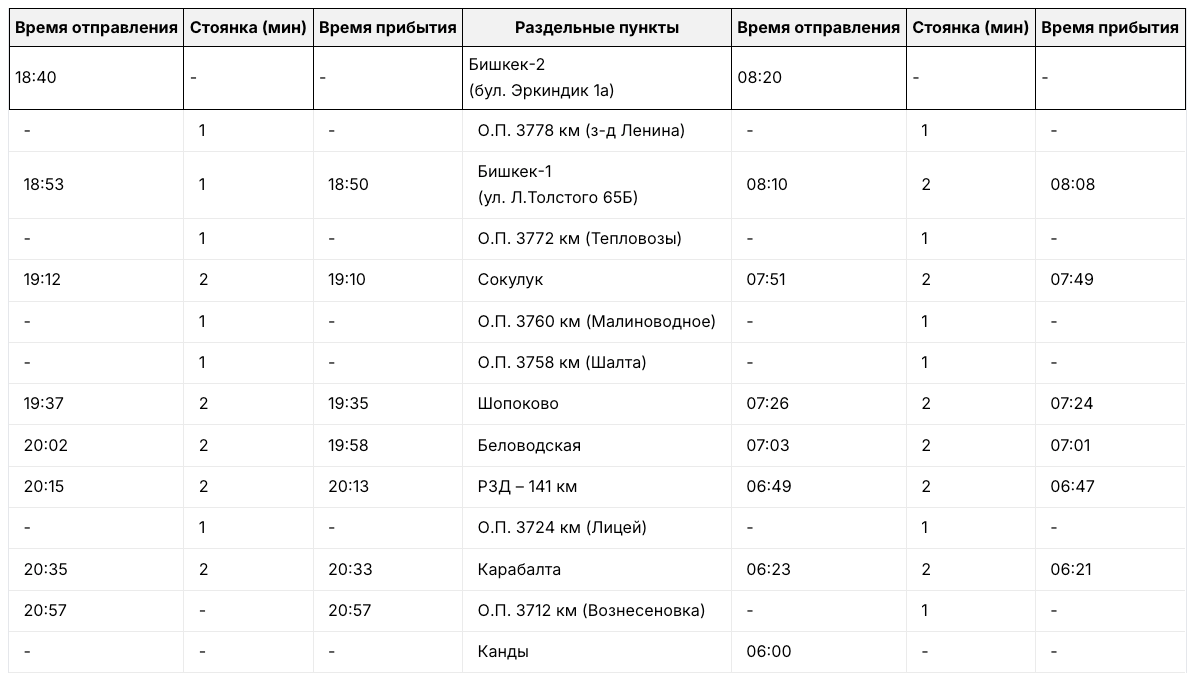Select the О.П. 3772 км (Тепловозы) stop
This screenshot has height=682, width=1196.
[x=580, y=239]
